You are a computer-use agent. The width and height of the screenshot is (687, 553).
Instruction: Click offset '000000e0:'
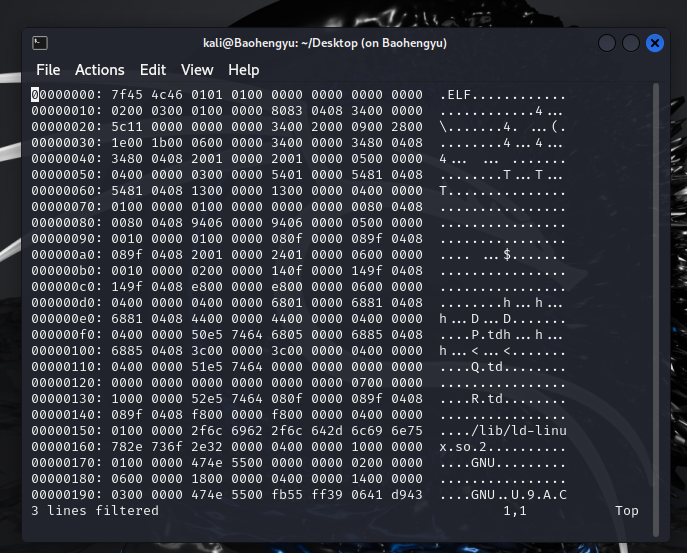[x=67, y=319]
